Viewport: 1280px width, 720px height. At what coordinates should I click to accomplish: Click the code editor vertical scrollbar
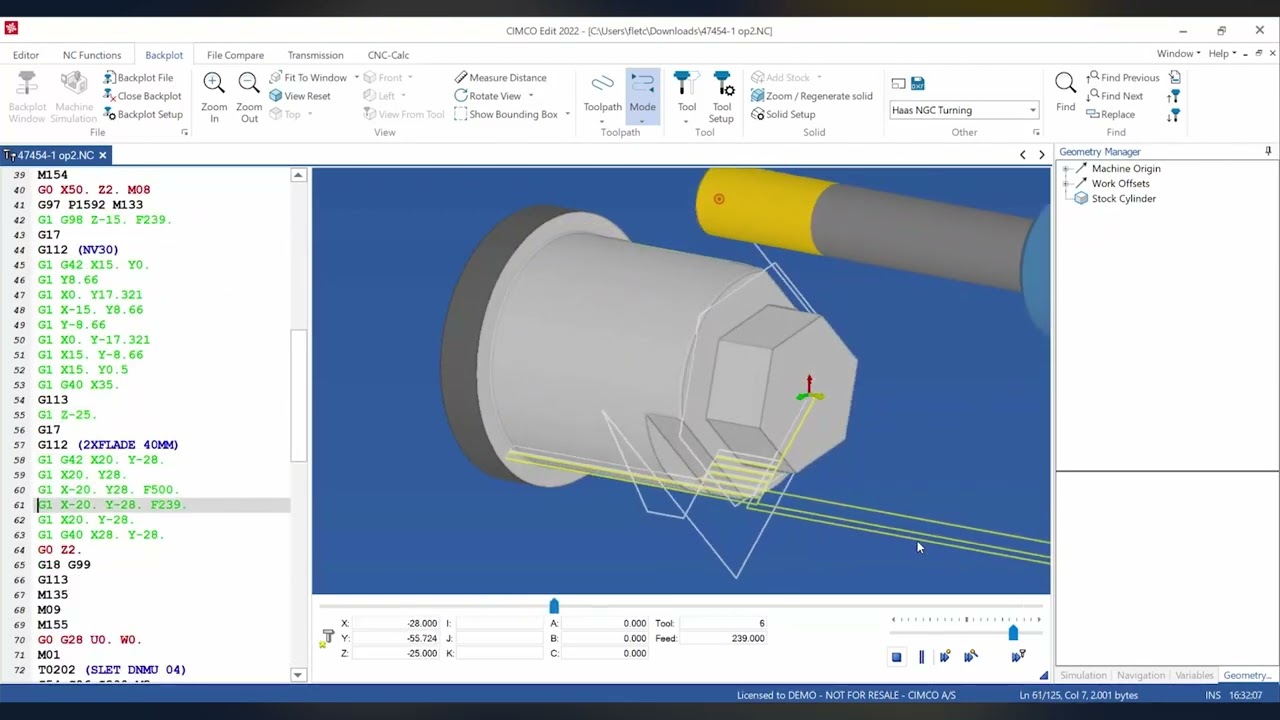[x=298, y=395]
